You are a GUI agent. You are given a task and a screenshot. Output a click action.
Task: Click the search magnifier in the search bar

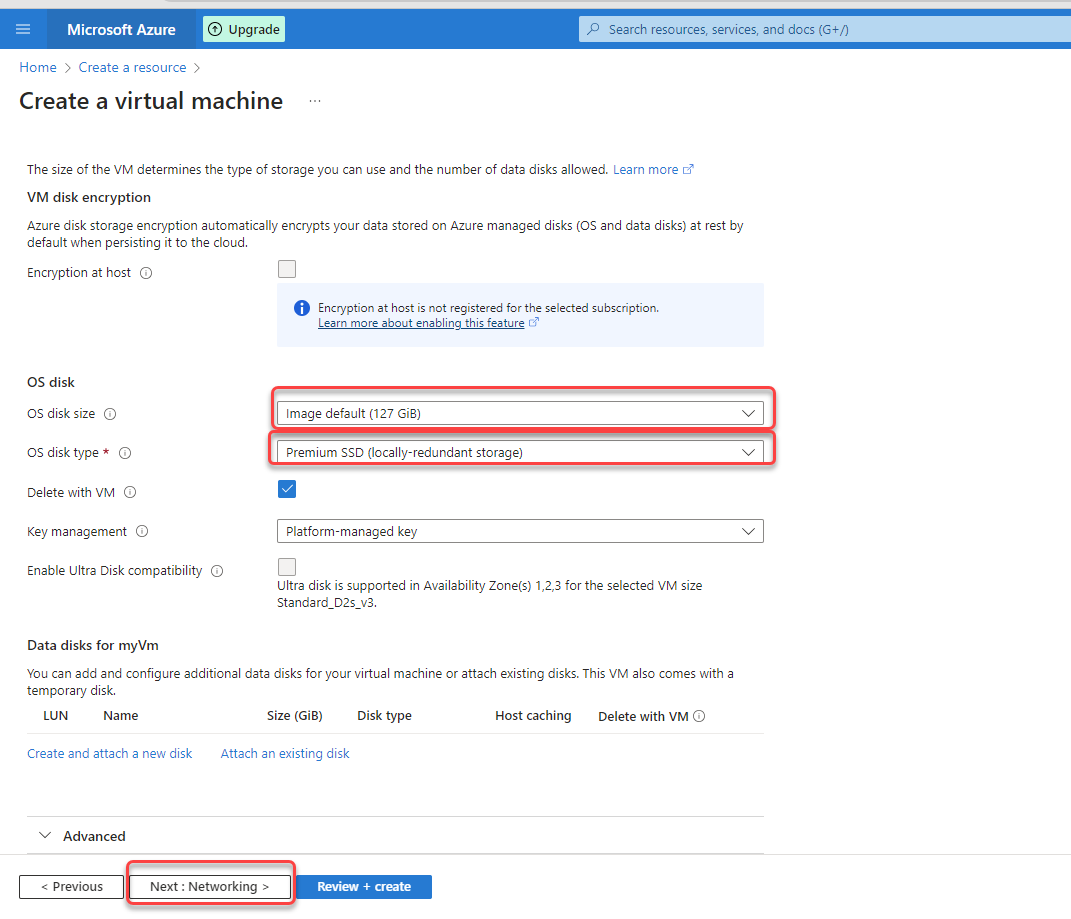(593, 28)
